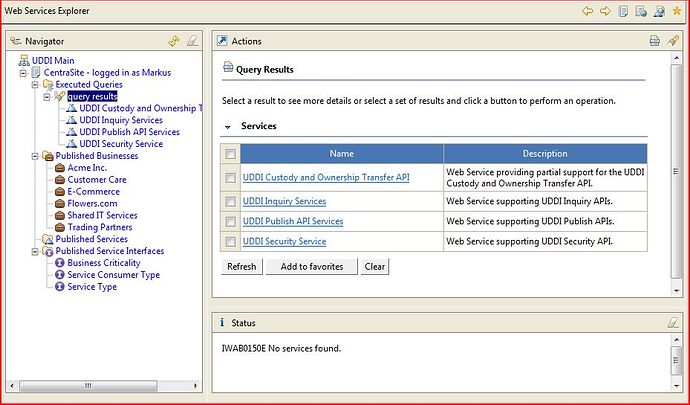Collapse the Services section triangle
The image size is (690, 405).
coord(228,127)
